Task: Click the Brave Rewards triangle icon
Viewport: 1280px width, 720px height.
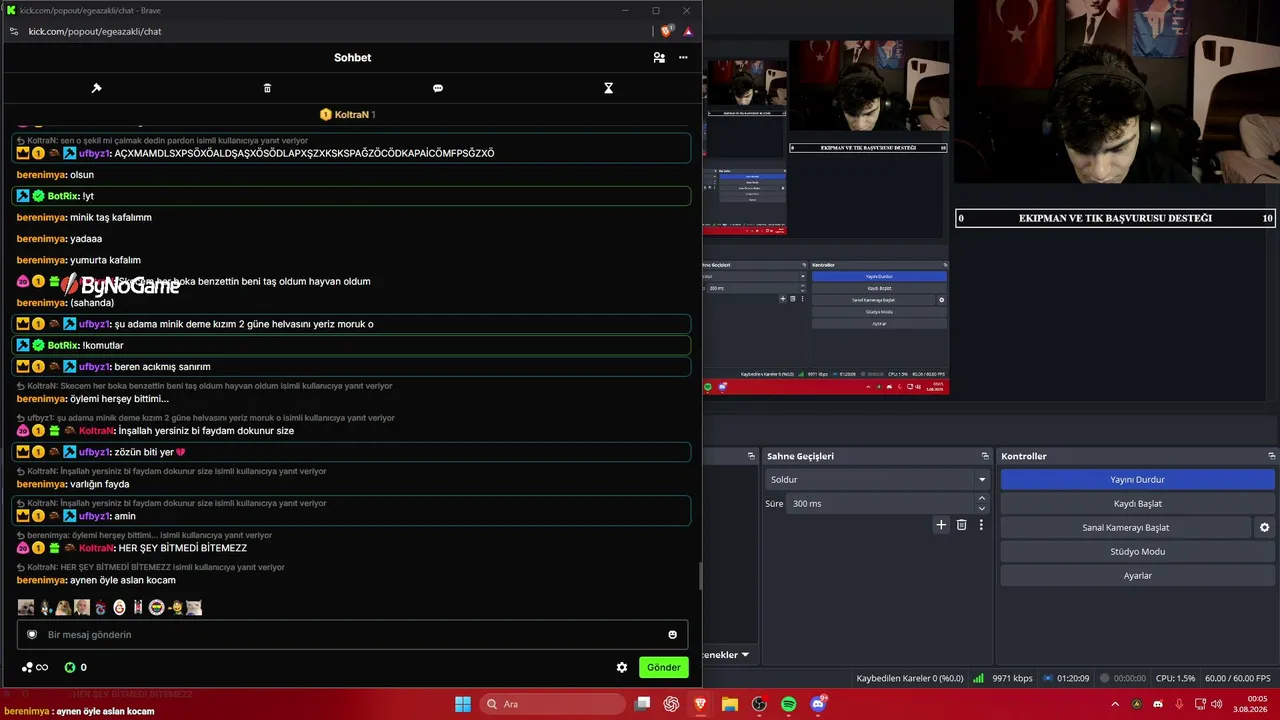Action: click(688, 31)
